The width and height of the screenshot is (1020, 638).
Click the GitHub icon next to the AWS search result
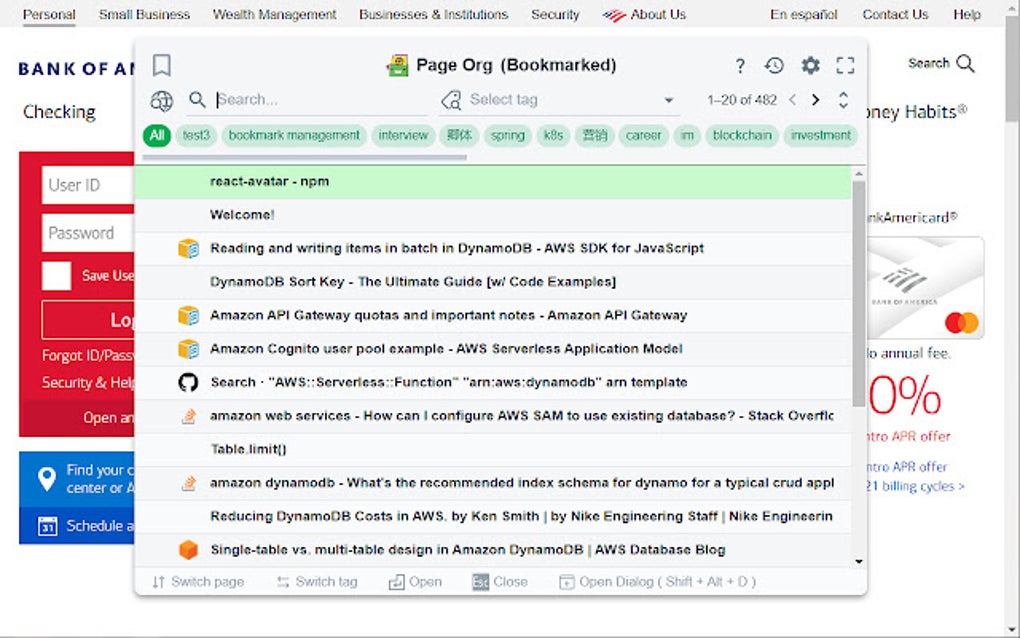[x=188, y=380]
